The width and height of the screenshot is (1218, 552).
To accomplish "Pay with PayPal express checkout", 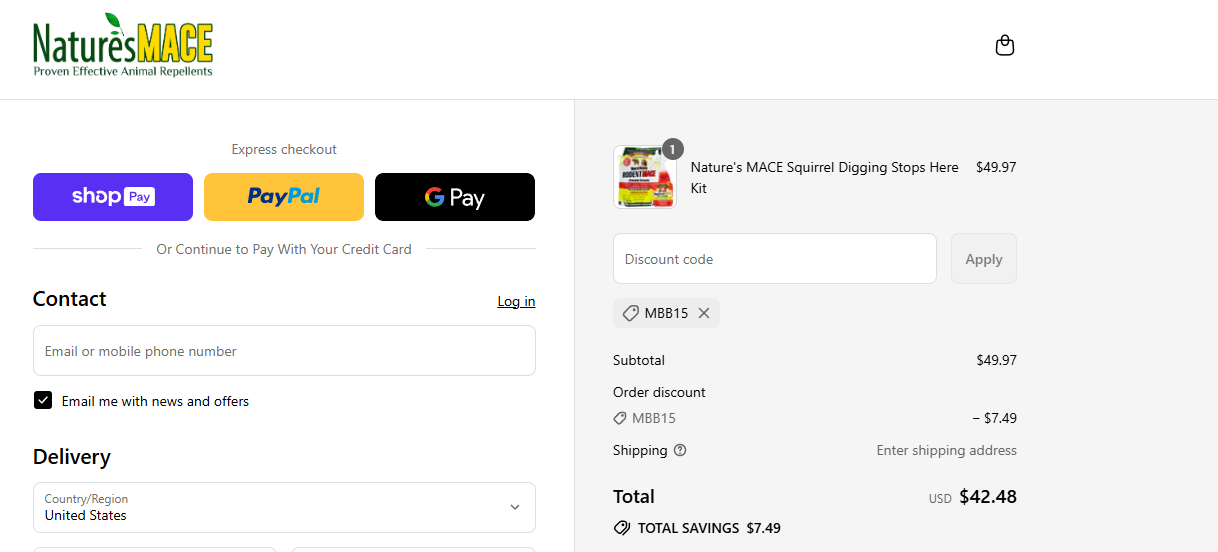I will (x=284, y=197).
